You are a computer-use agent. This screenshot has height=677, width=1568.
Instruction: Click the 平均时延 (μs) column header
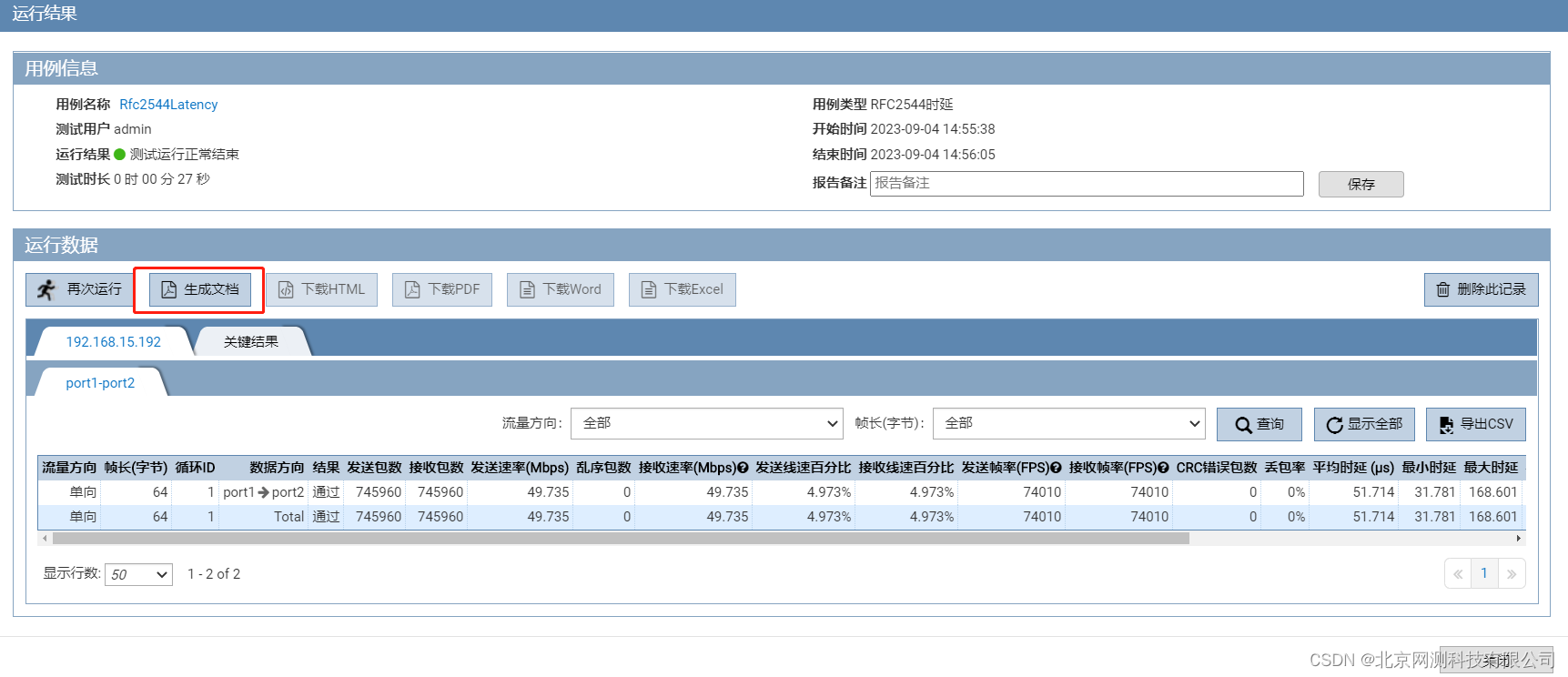(1353, 468)
